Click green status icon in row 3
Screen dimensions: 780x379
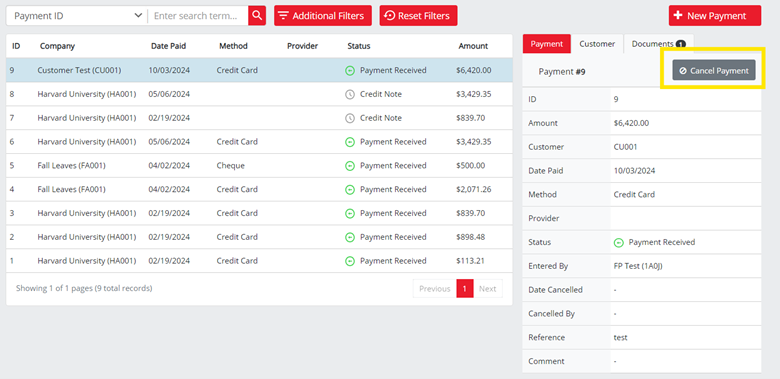pyautogui.click(x=350, y=213)
